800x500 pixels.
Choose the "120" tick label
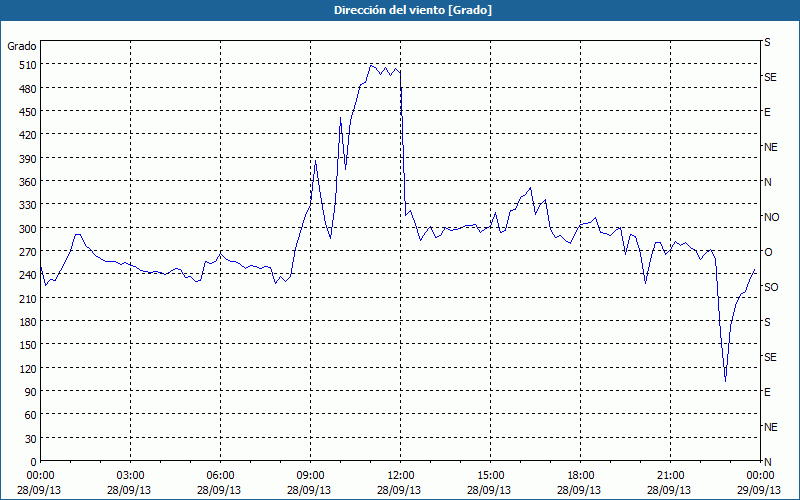[28, 368]
